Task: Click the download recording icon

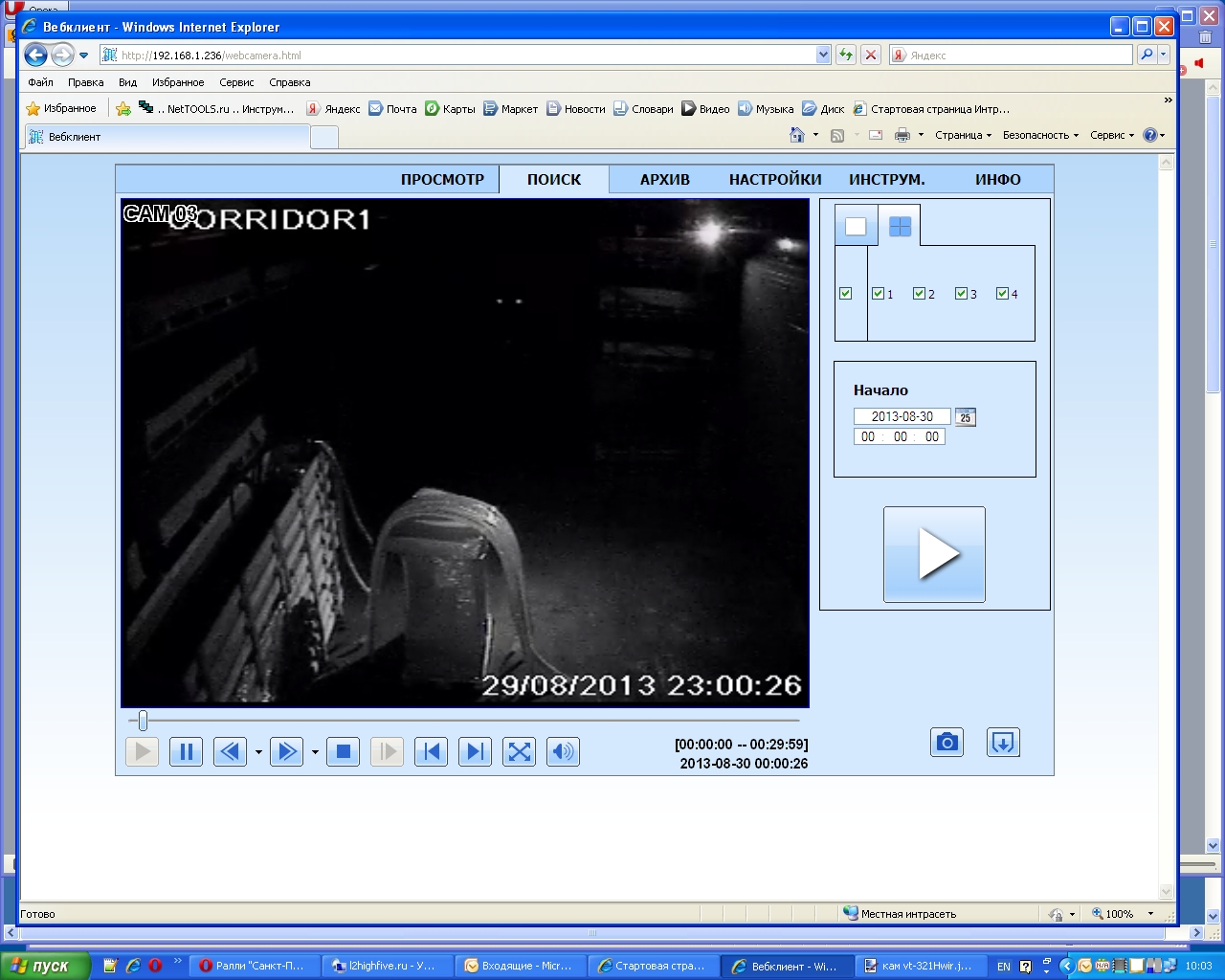Action: 1002,743
